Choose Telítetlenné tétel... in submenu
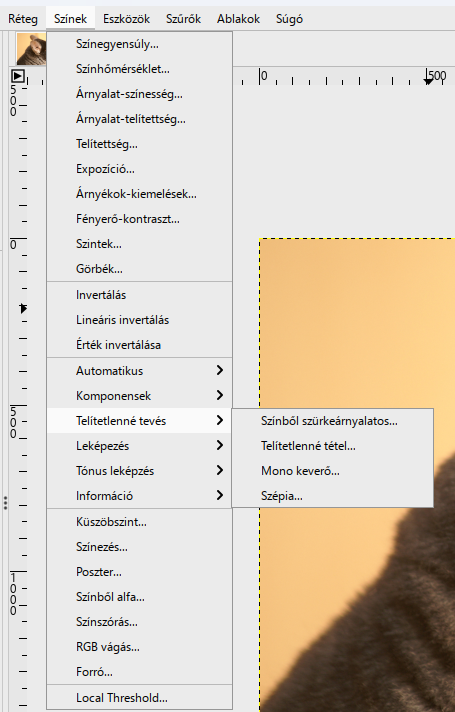The width and height of the screenshot is (455, 712). [x=332, y=446]
